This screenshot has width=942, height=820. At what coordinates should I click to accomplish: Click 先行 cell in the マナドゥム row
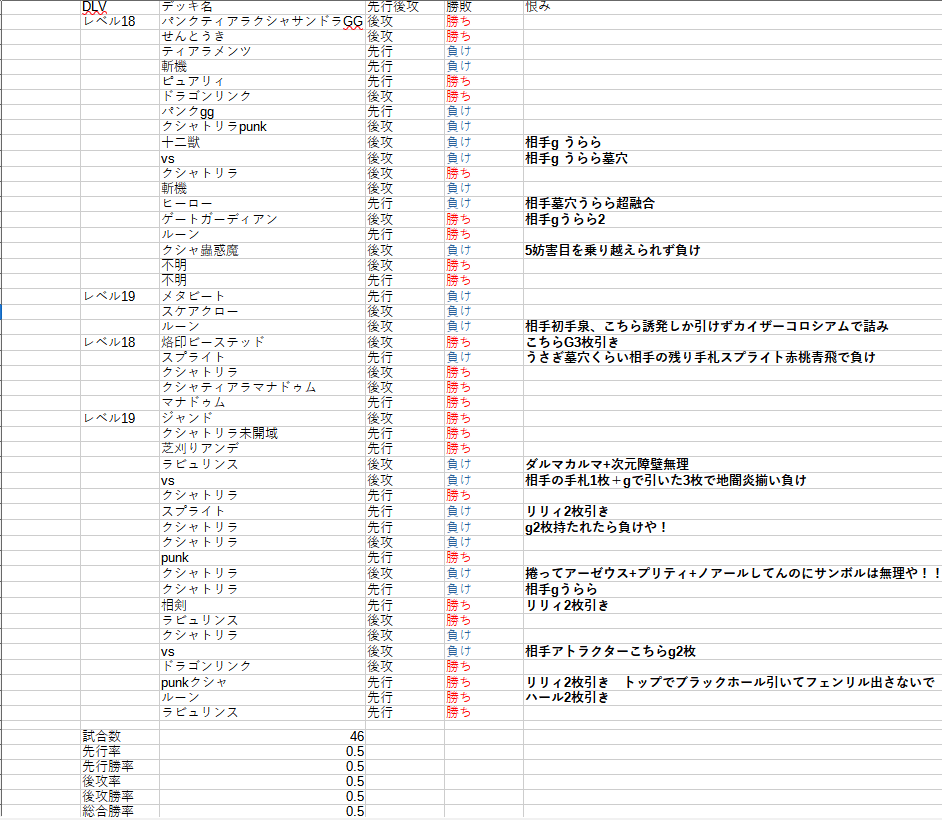click(x=405, y=402)
